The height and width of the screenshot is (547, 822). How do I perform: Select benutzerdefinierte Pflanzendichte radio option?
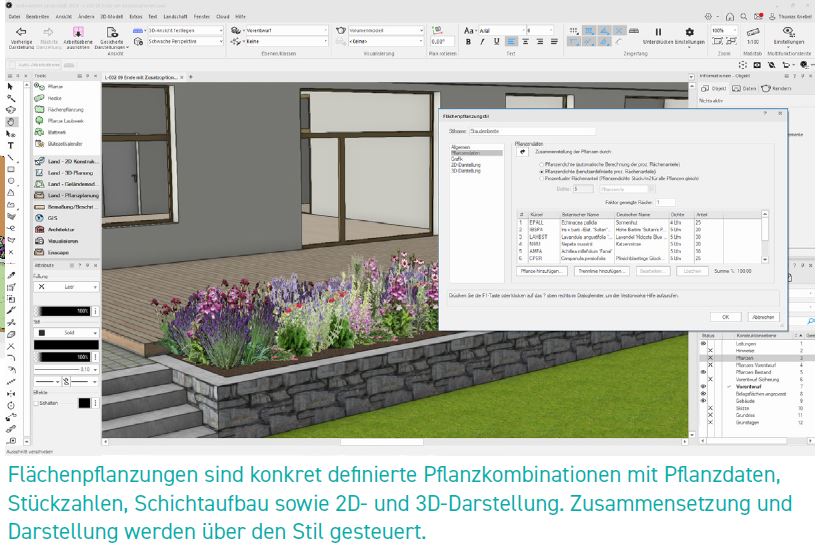[542, 171]
